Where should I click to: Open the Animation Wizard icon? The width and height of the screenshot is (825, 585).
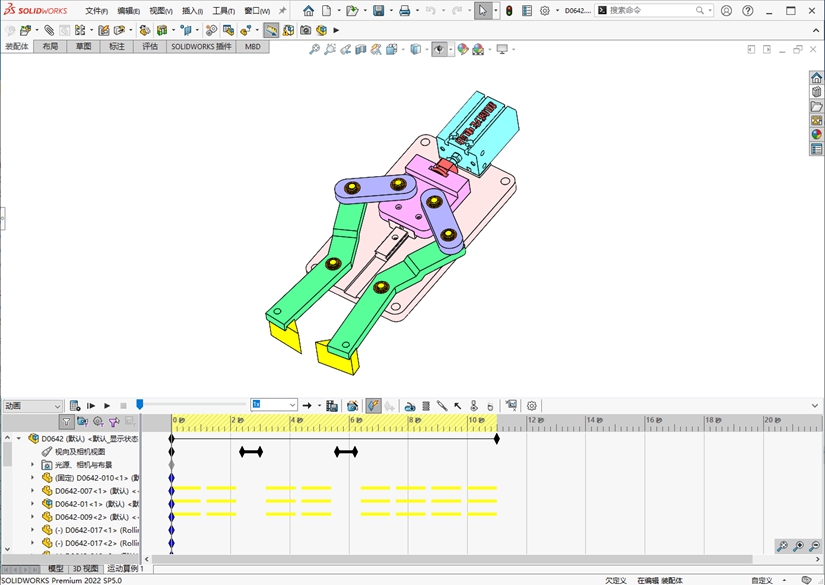pos(352,406)
